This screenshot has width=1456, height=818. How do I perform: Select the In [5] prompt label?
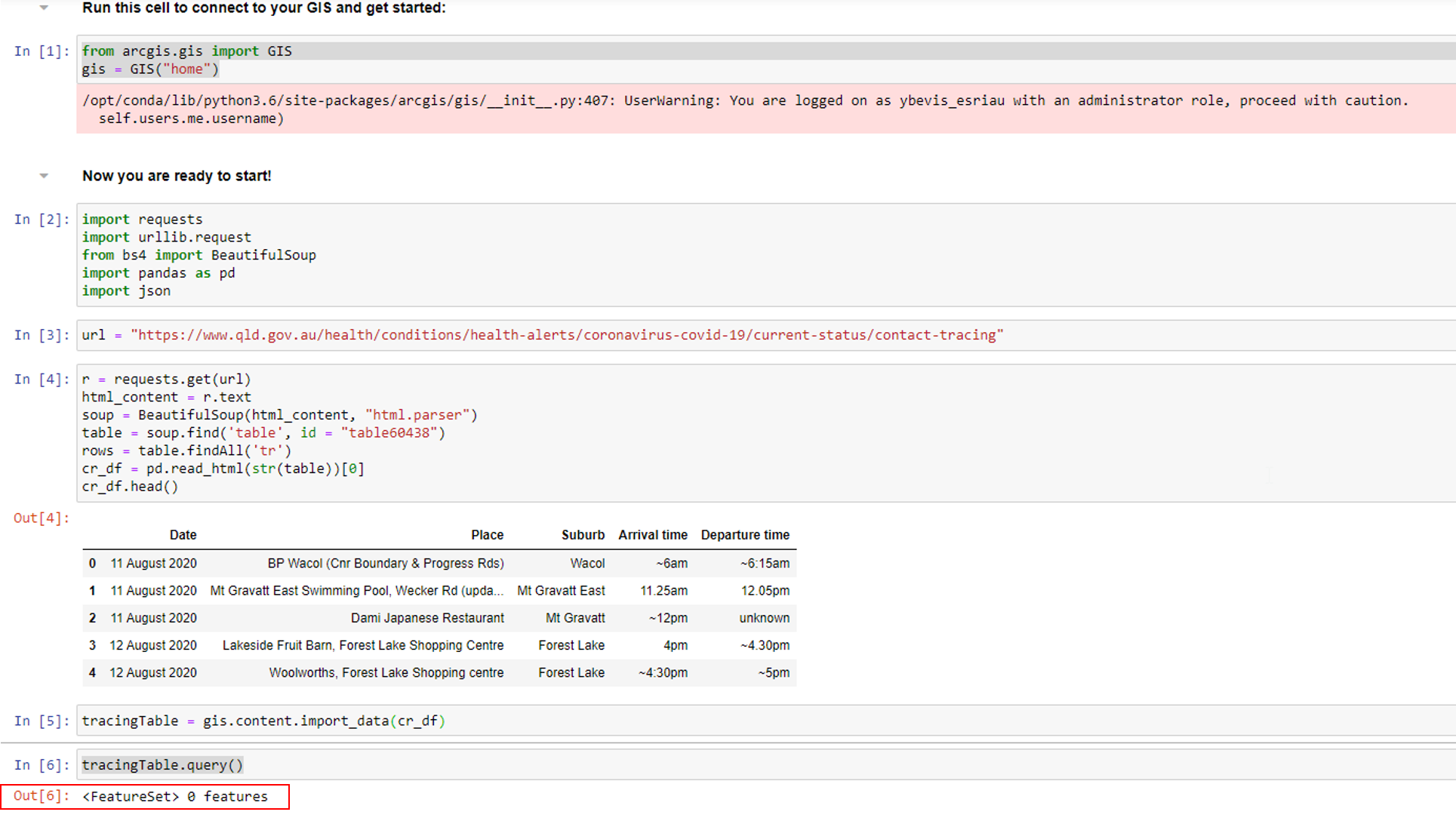point(42,721)
